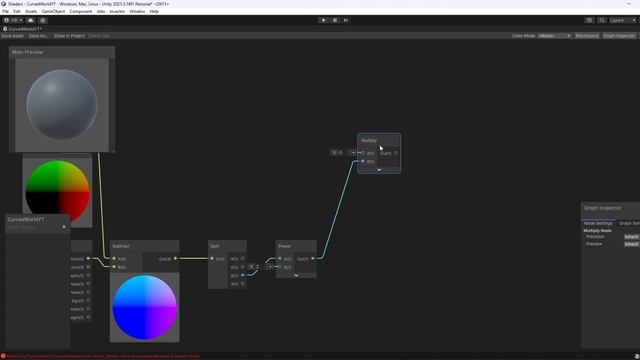This screenshot has height=360, width=640.
Task: Click the plus icon on the CurvedWorldYT blackboard
Action: pos(64,227)
